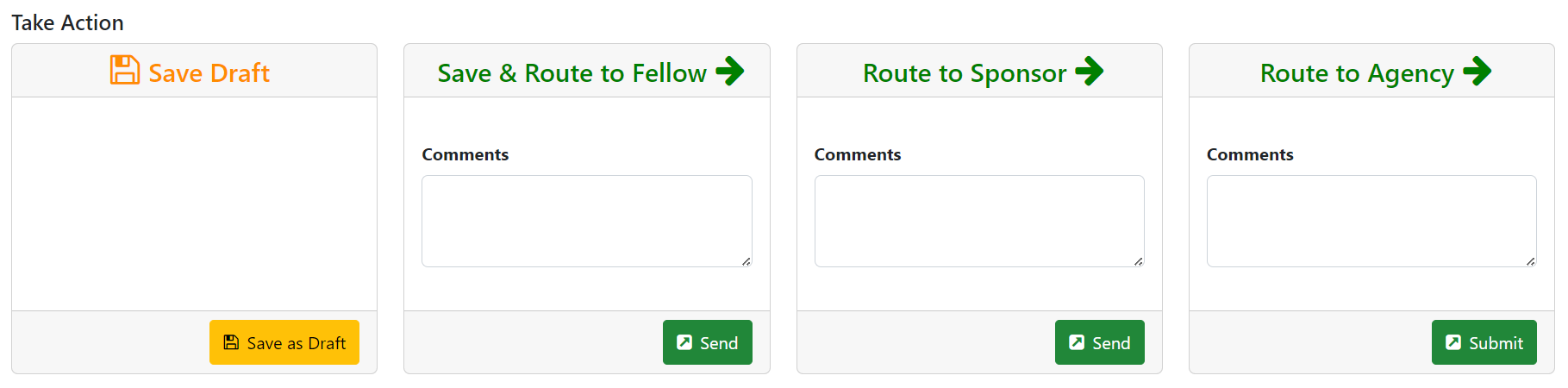The image size is (1568, 388).
Task: Click the Take Action section heading
Action: (x=67, y=22)
